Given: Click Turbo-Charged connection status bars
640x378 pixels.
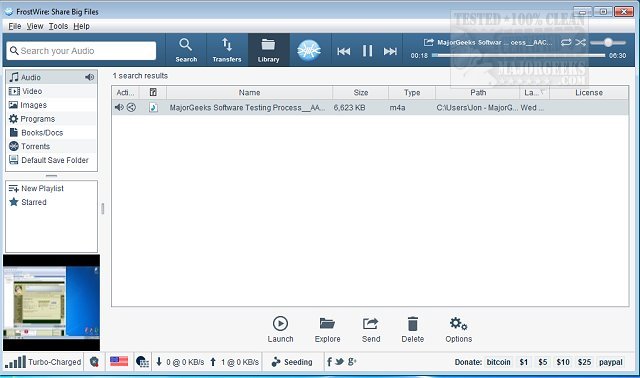Looking at the screenshot, I should coord(43,362).
